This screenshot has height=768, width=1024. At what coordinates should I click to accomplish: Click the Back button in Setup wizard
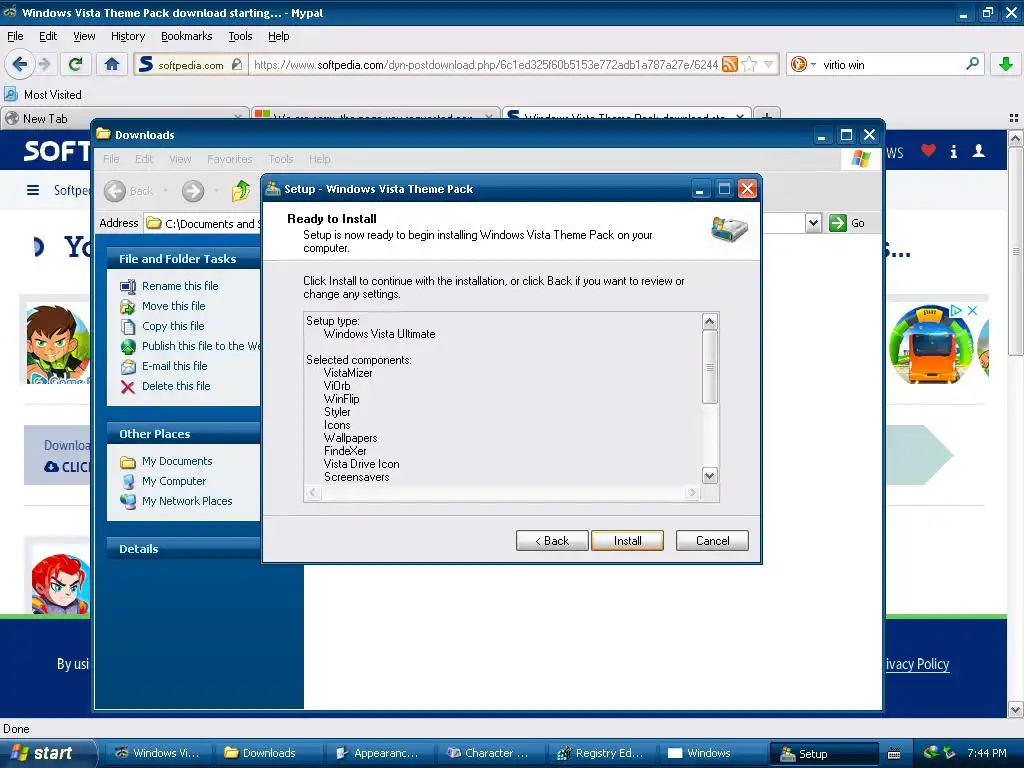click(x=552, y=541)
